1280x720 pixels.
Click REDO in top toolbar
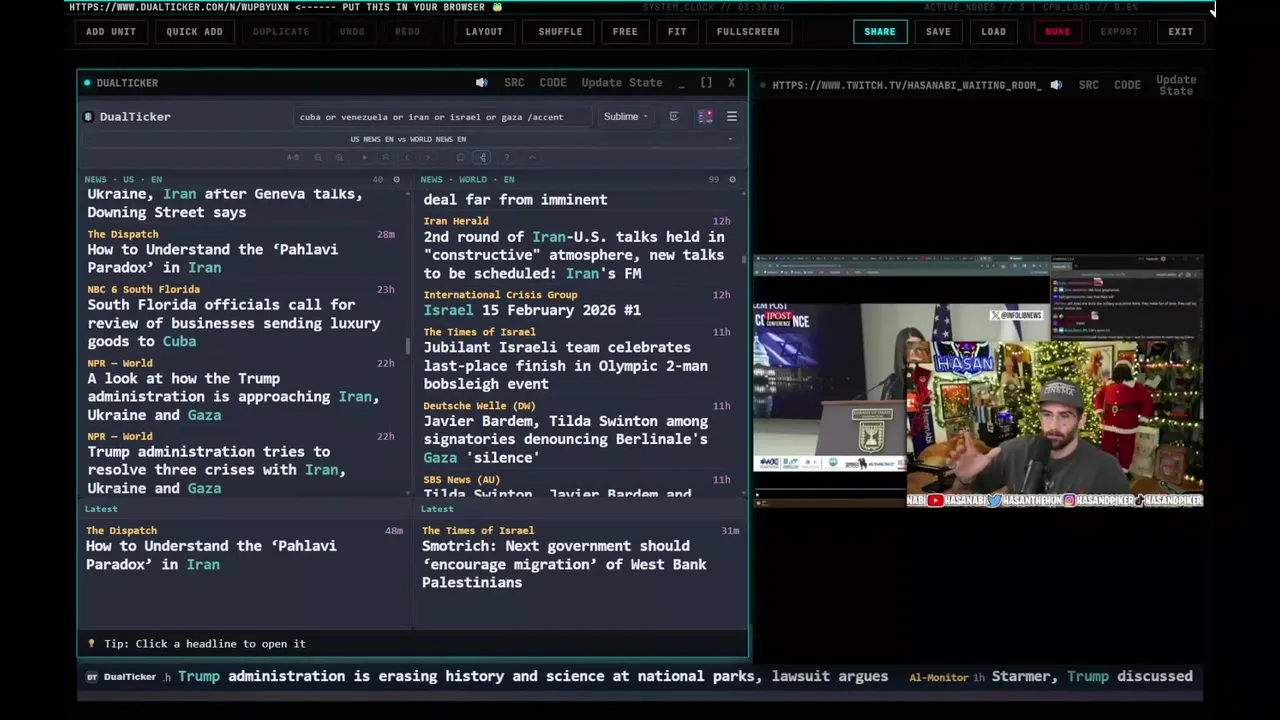pyautogui.click(x=407, y=32)
